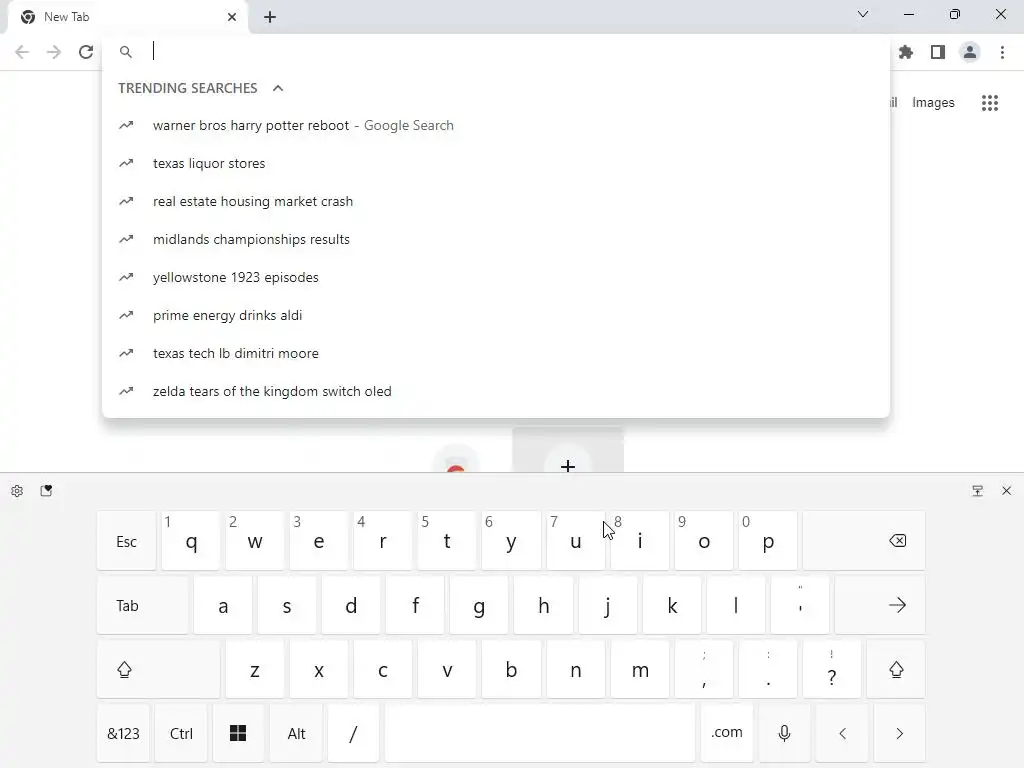
Task: Select 'zelda tears of the kingdom switch oled'
Action: (x=496, y=391)
